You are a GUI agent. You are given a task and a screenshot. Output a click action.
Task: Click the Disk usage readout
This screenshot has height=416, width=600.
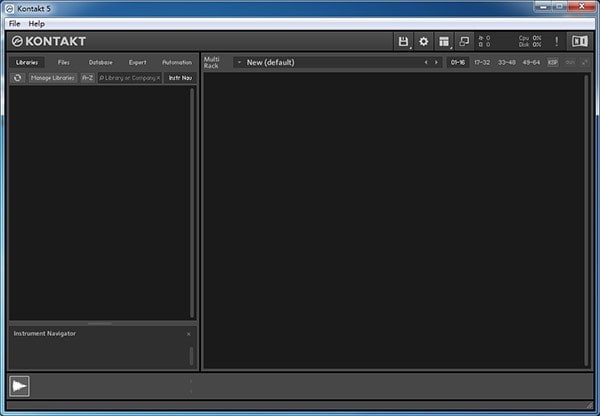tap(530, 45)
